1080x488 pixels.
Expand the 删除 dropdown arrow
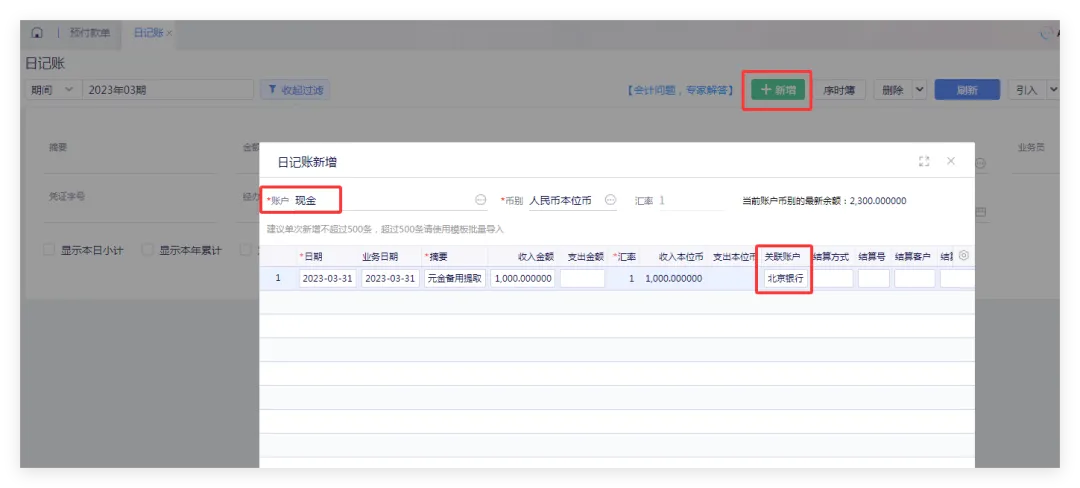click(x=920, y=89)
